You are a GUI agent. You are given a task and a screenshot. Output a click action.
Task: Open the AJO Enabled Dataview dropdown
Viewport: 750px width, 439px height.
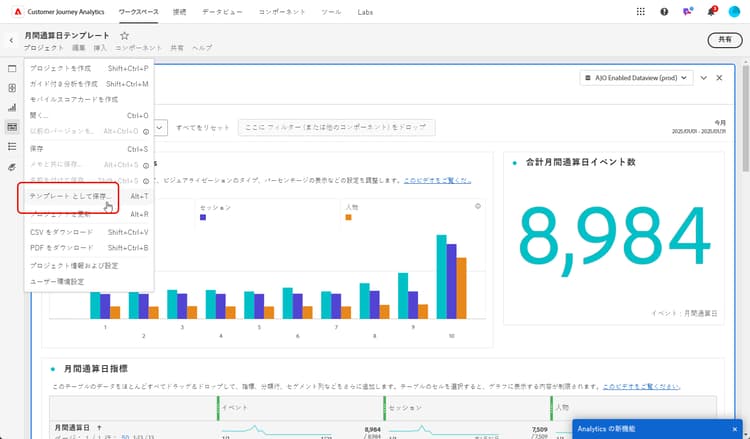pyautogui.click(x=636, y=77)
